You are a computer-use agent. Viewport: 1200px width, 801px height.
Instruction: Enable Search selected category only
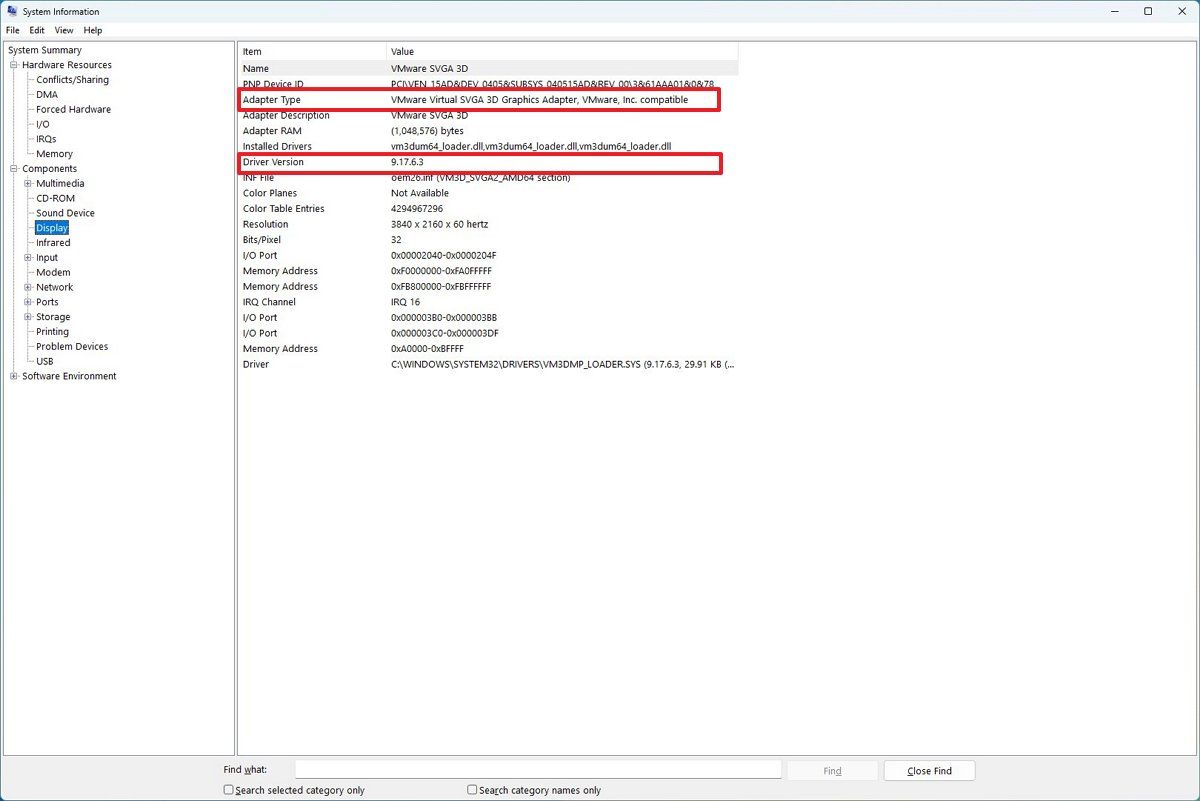[x=228, y=790]
